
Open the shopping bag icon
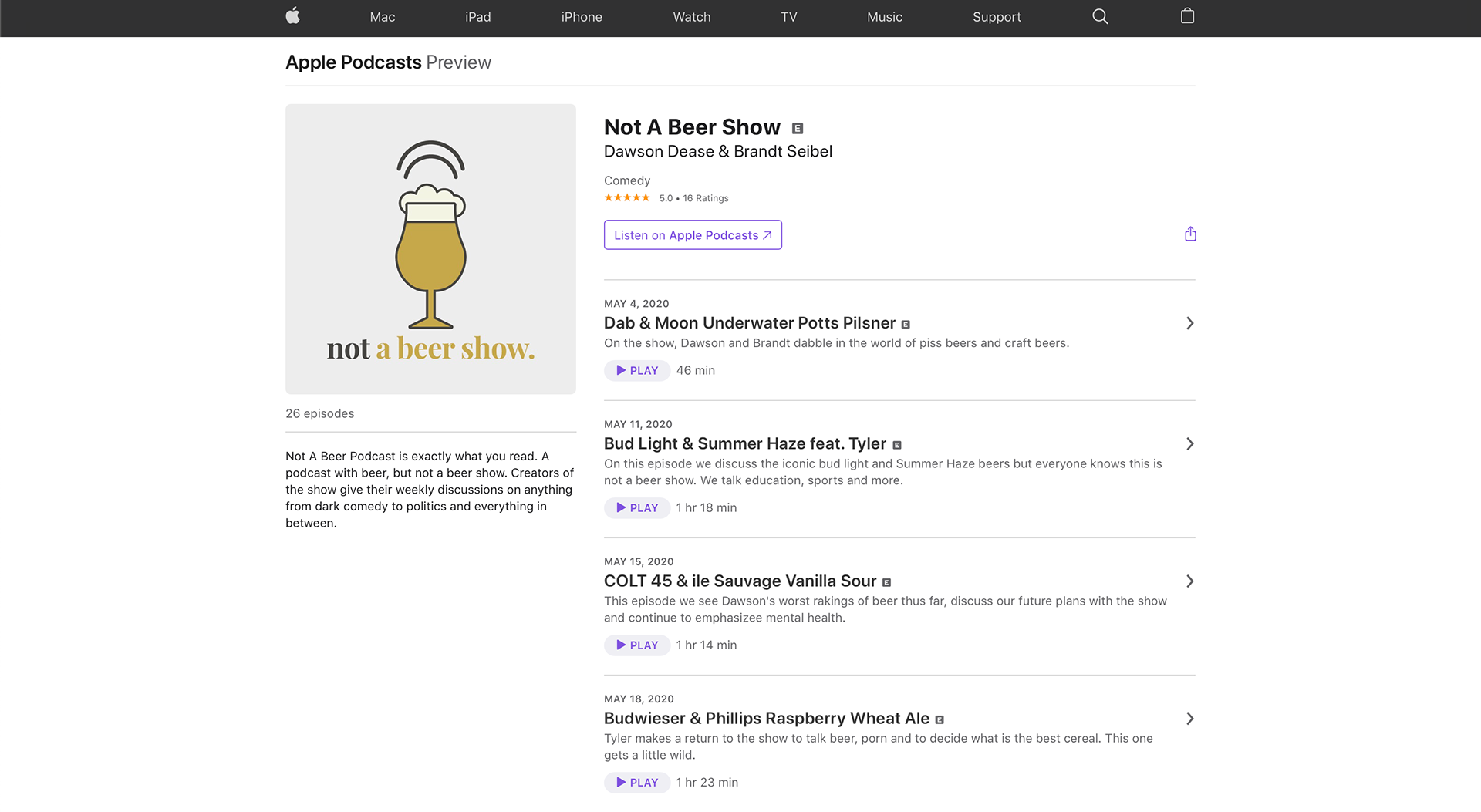coord(1187,16)
